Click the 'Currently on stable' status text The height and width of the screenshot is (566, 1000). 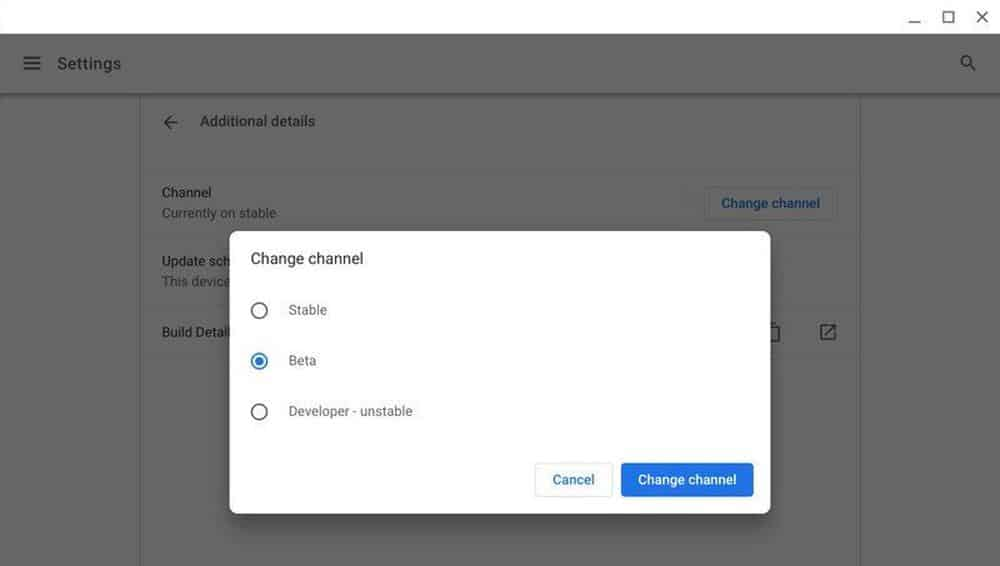pyautogui.click(x=219, y=213)
